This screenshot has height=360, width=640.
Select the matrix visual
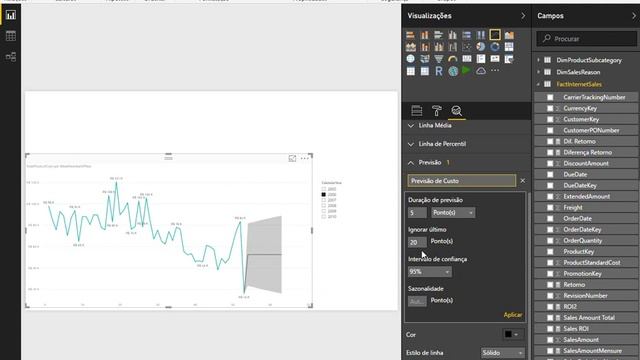pos(425,71)
